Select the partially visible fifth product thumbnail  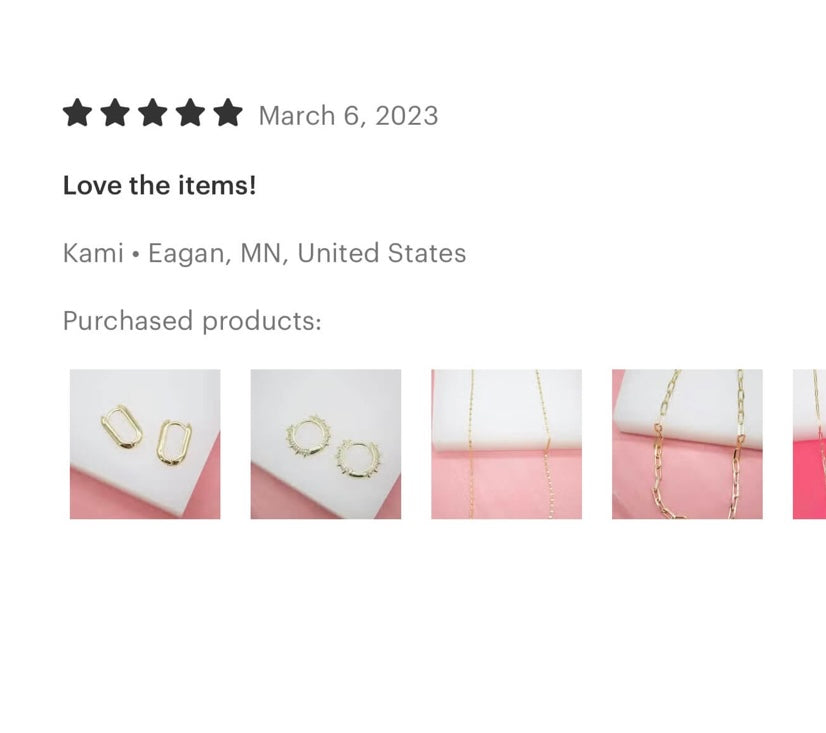tap(810, 444)
